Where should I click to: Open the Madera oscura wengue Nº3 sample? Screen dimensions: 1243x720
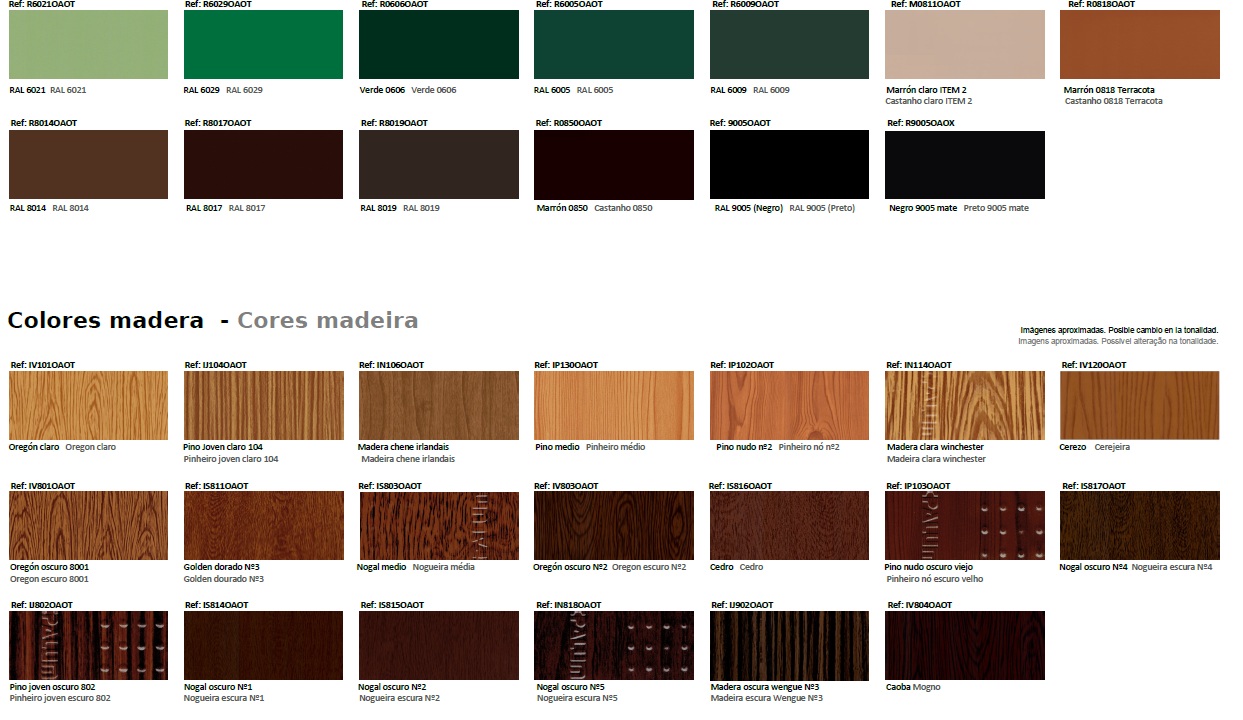click(789, 646)
